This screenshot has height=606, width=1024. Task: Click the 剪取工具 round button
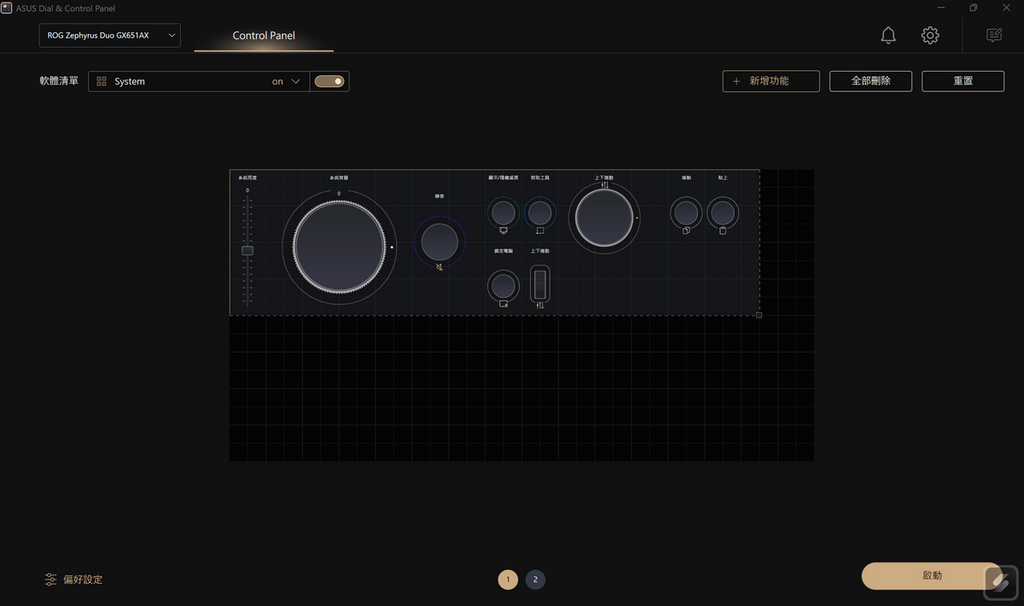[x=540, y=212]
